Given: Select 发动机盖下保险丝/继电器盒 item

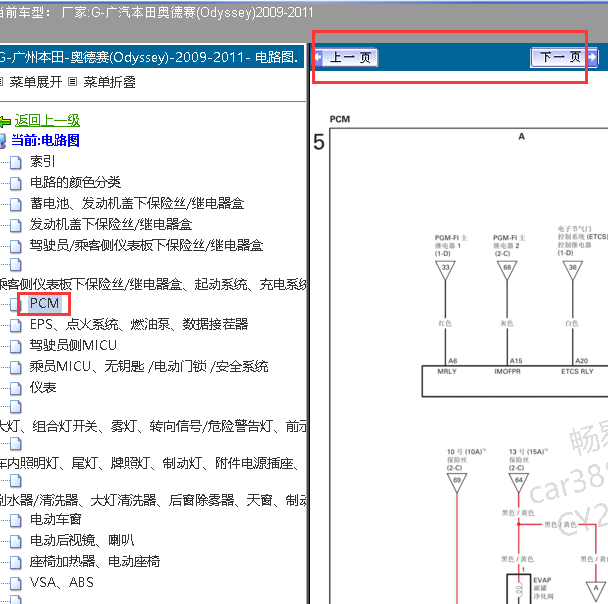Looking at the screenshot, I should [x=111, y=224].
